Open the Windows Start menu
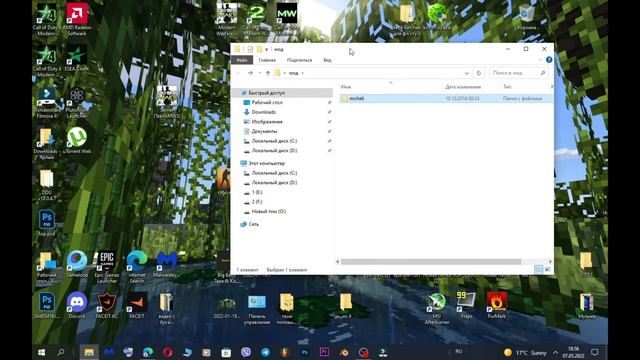 pyautogui.click(x=41, y=352)
